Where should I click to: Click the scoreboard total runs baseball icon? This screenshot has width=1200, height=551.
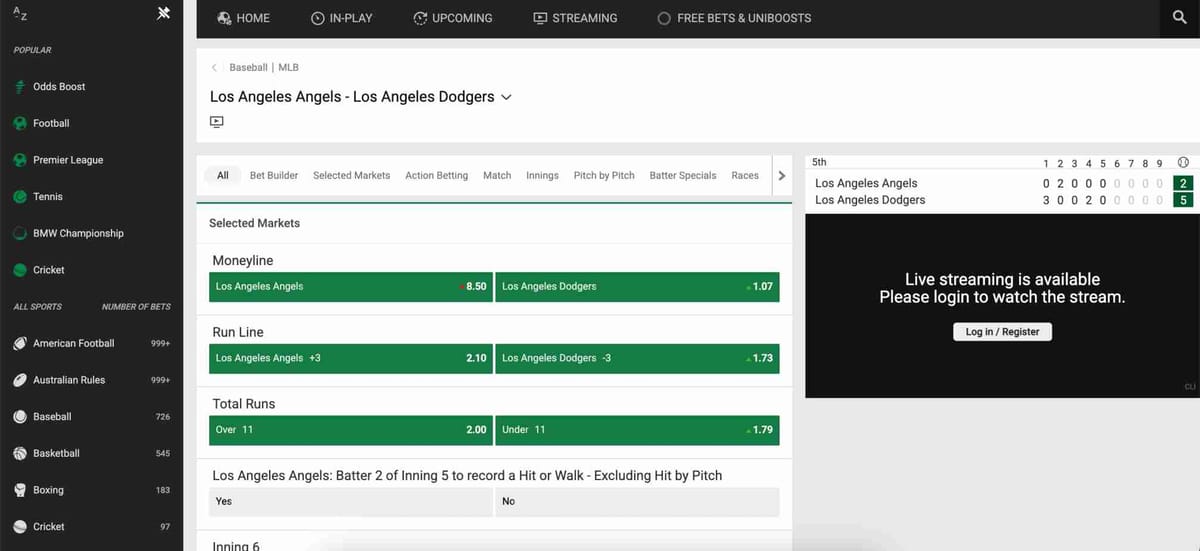click(x=1183, y=163)
